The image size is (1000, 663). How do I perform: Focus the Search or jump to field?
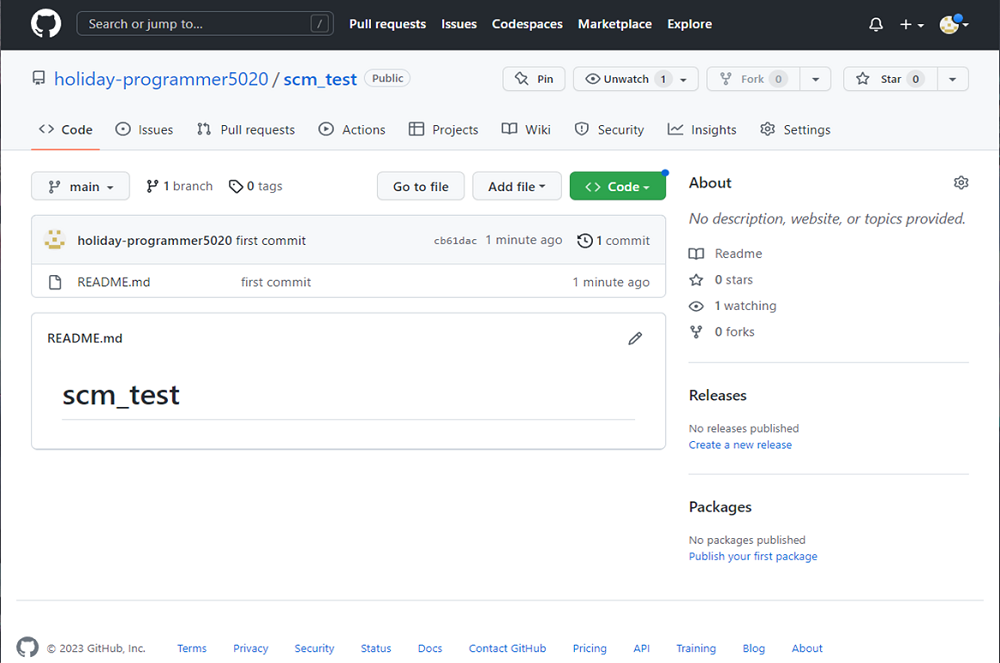click(205, 24)
